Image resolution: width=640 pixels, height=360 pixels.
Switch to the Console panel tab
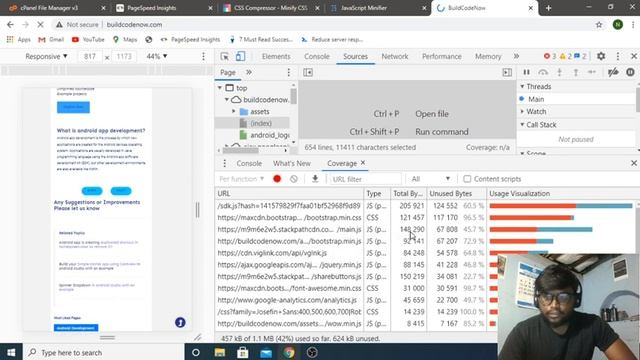pos(317,56)
